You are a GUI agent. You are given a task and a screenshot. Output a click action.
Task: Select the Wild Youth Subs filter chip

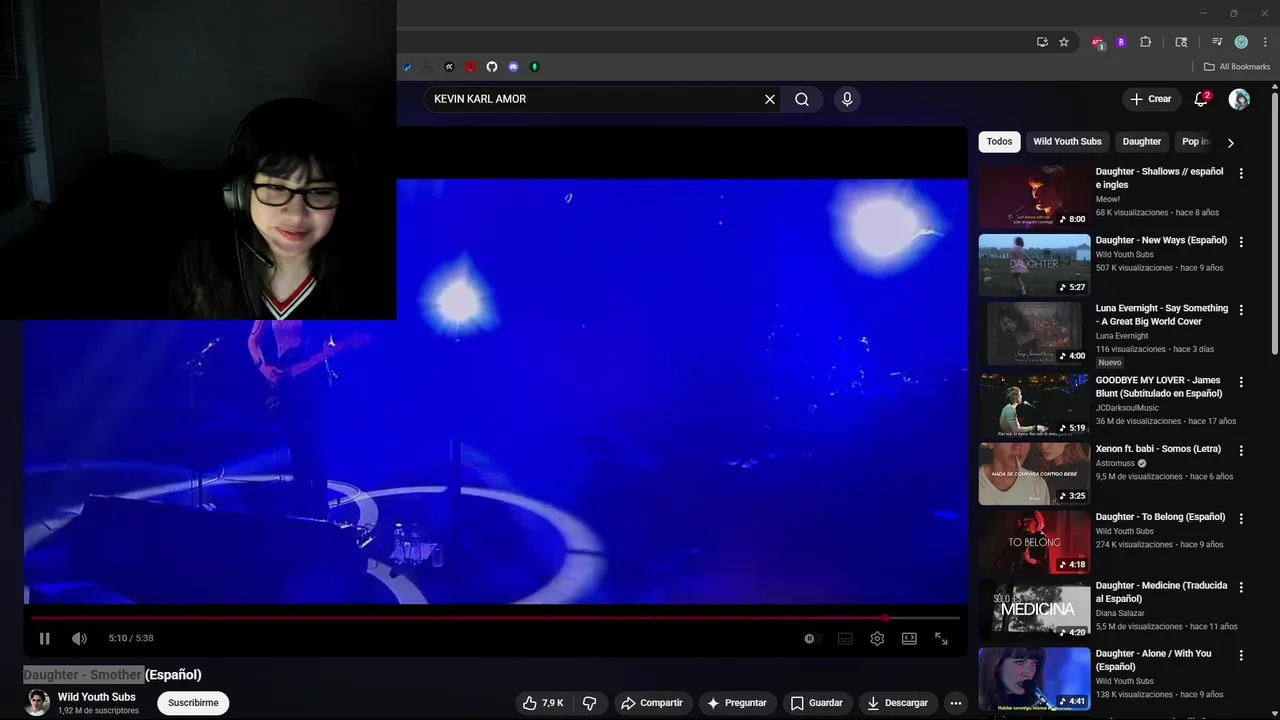click(x=1067, y=142)
